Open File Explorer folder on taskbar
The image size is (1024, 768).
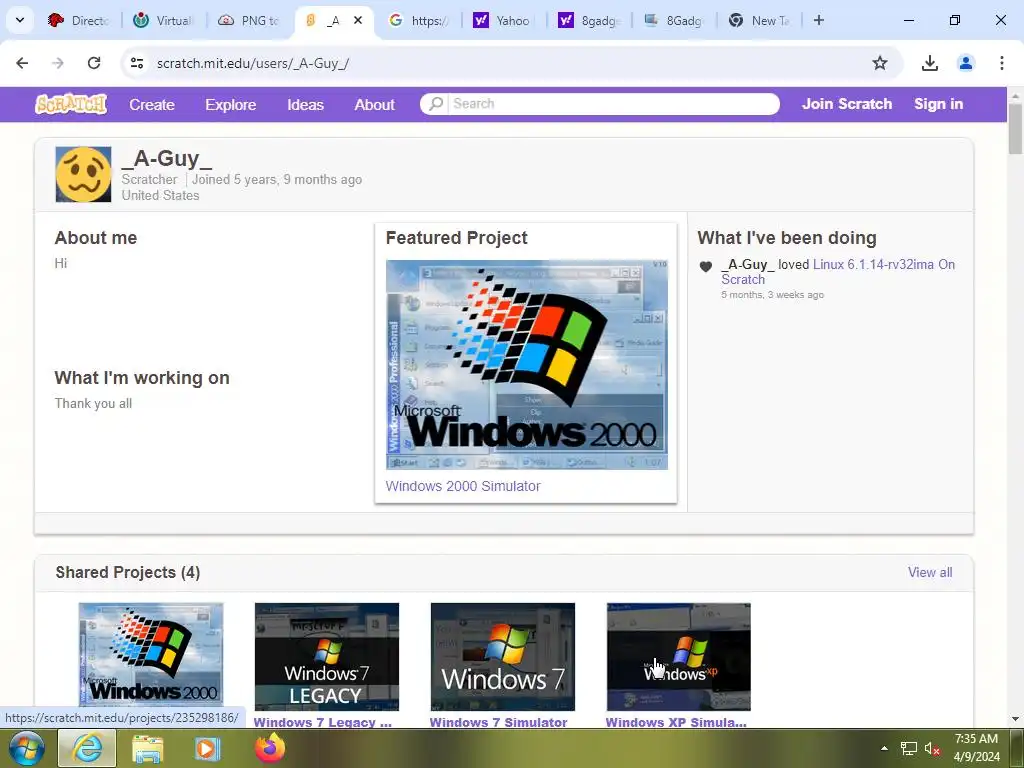tap(148, 748)
